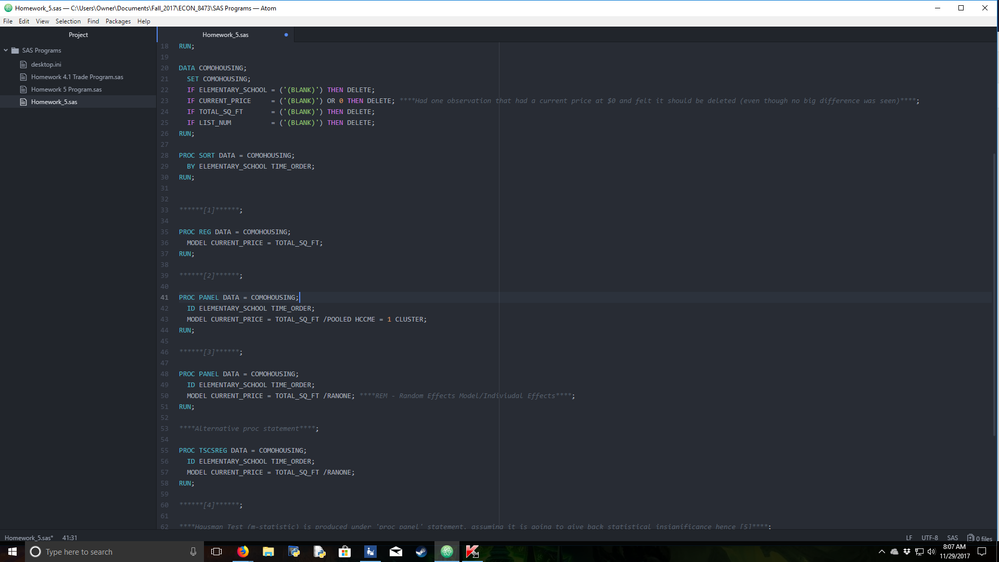Collapse the SAS Programs folder chevron
The image size is (999, 562).
point(6,50)
